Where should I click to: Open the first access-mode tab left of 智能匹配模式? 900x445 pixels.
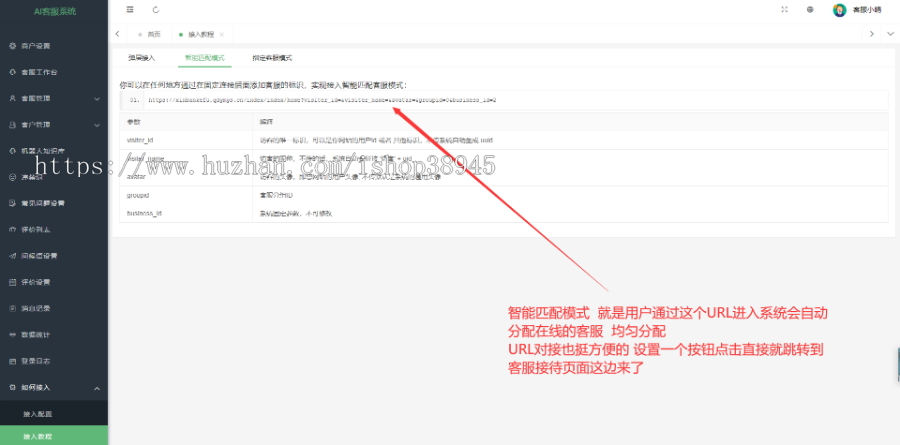(141, 58)
